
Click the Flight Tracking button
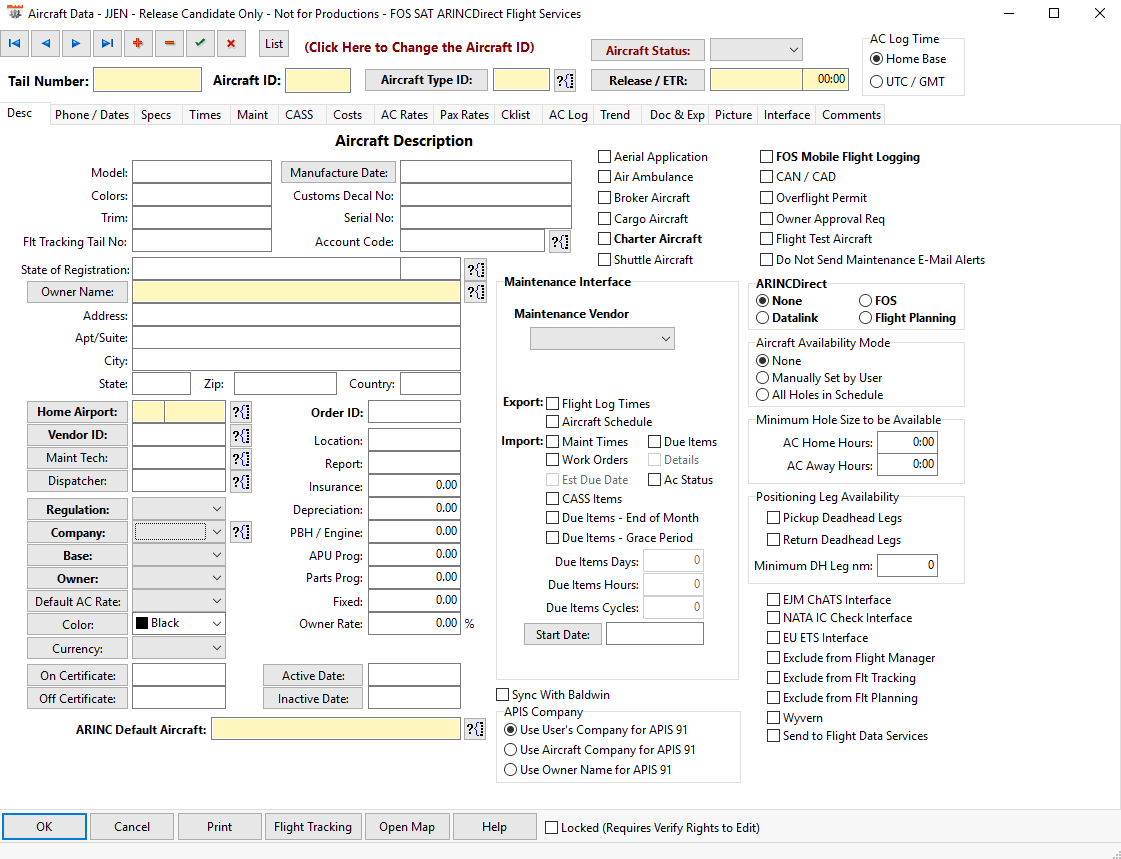pyautogui.click(x=312, y=827)
